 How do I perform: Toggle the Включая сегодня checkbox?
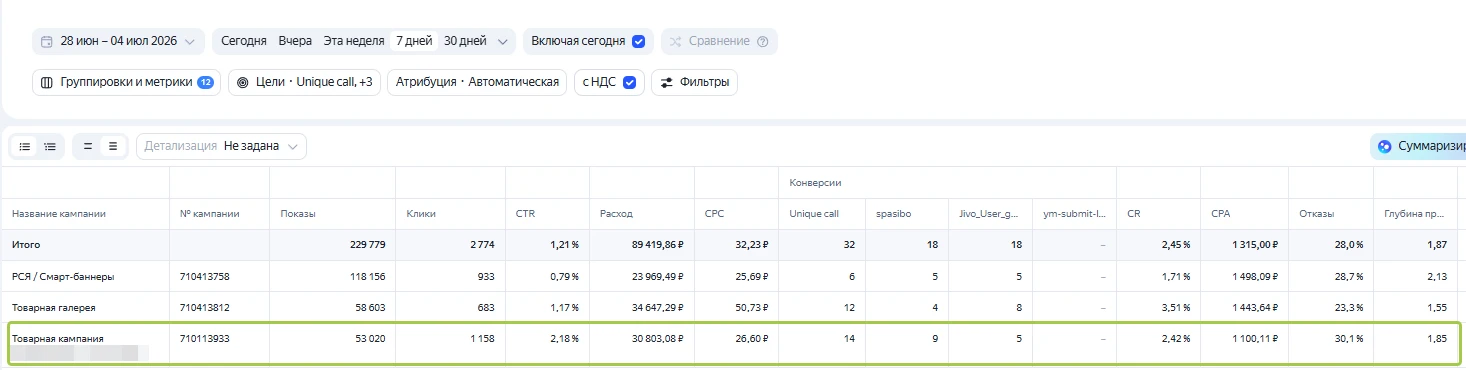point(638,41)
